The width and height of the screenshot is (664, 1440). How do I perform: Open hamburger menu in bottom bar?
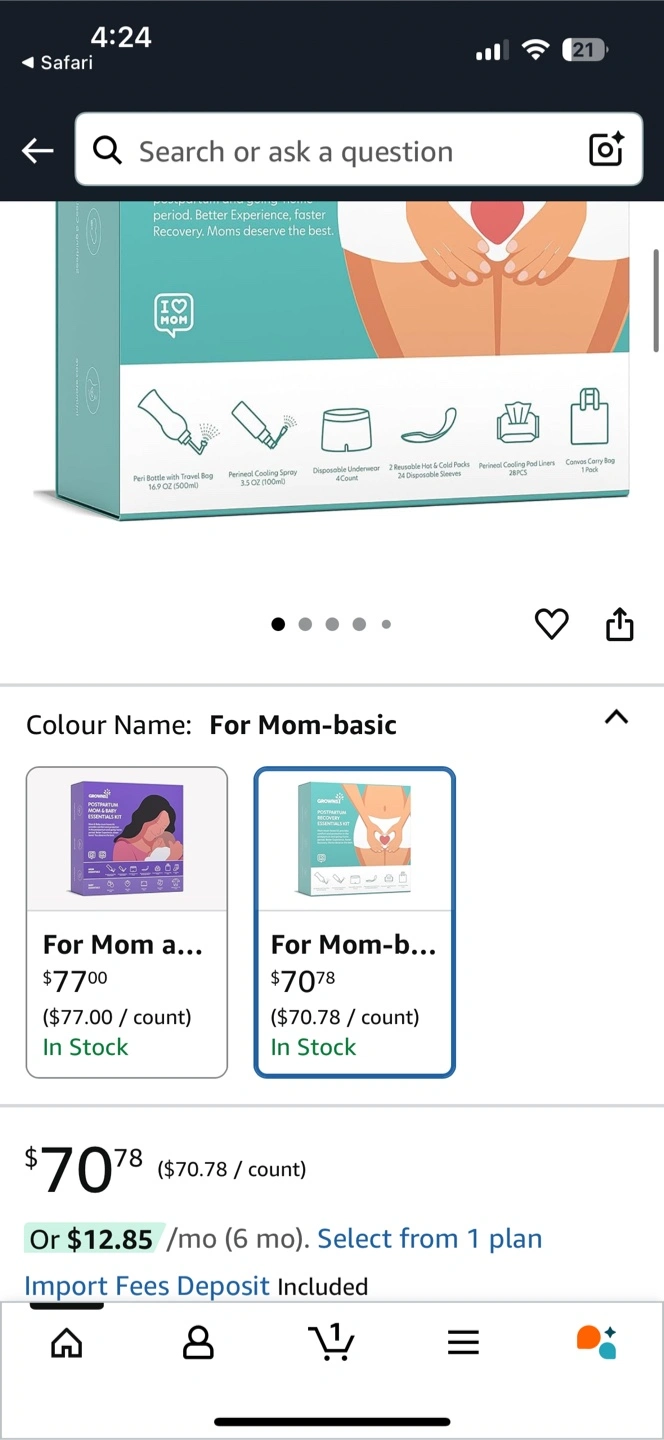coord(463,1342)
